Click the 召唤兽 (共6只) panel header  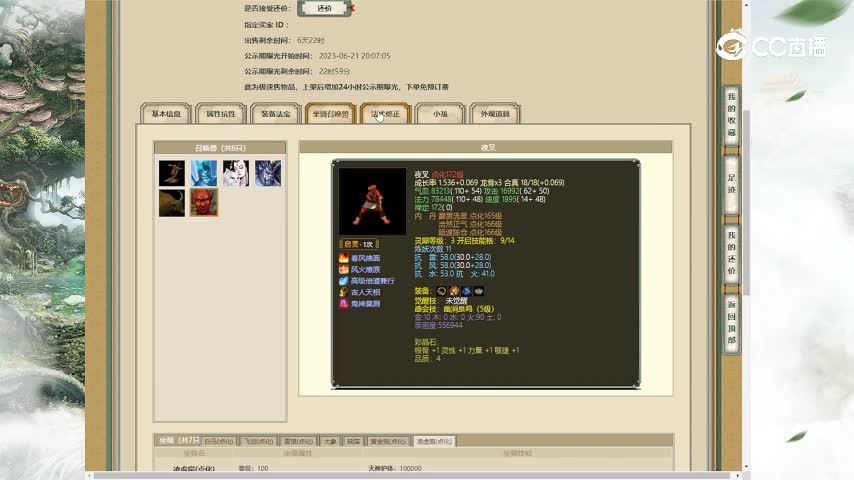pos(220,148)
